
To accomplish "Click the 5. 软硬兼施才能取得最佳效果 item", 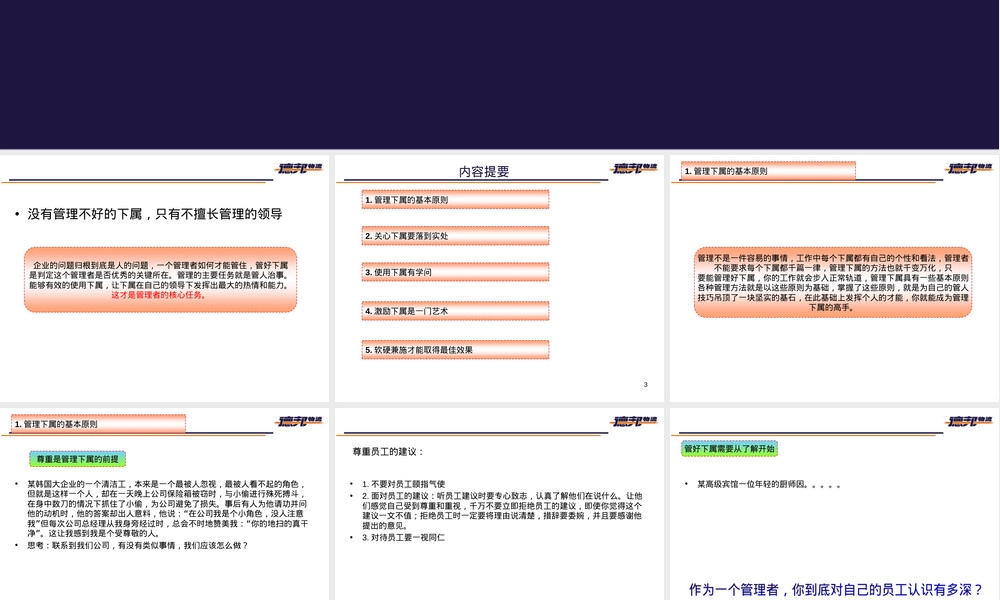I will [x=455, y=350].
